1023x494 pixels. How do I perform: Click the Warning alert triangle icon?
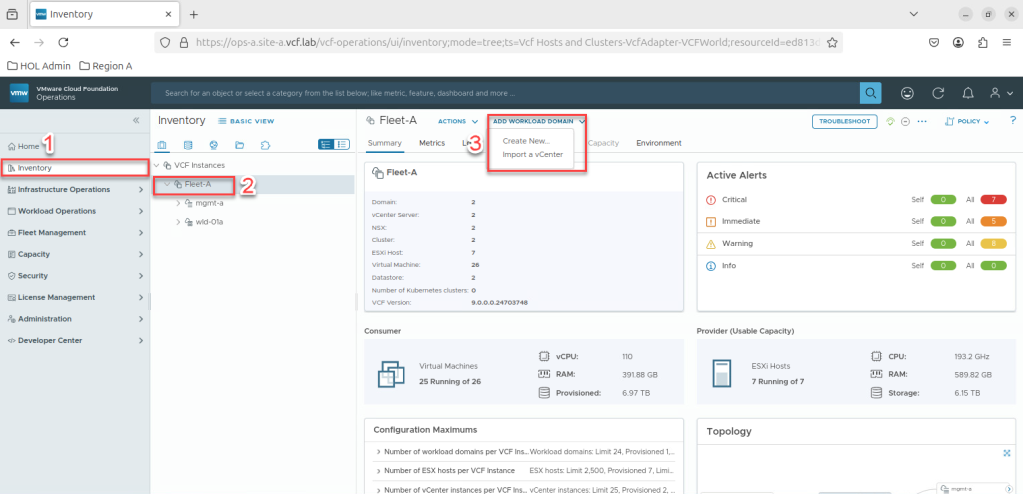point(712,243)
